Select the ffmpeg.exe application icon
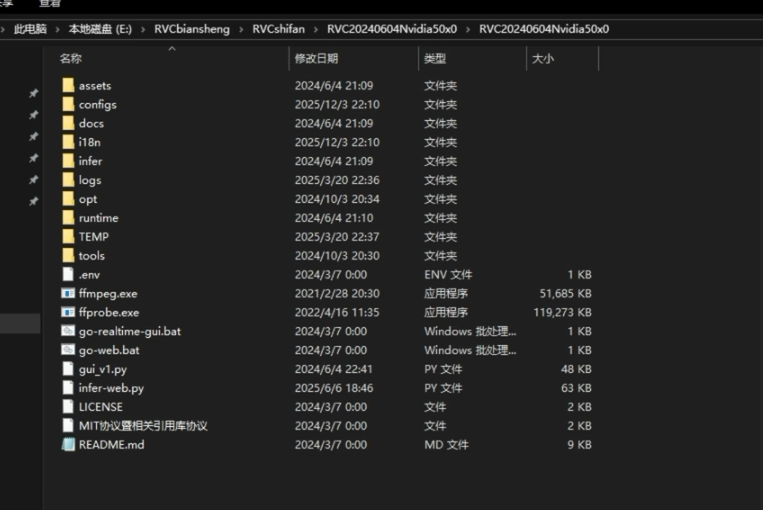The width and height of the screenshot is (763, 510). coord(68,293)
